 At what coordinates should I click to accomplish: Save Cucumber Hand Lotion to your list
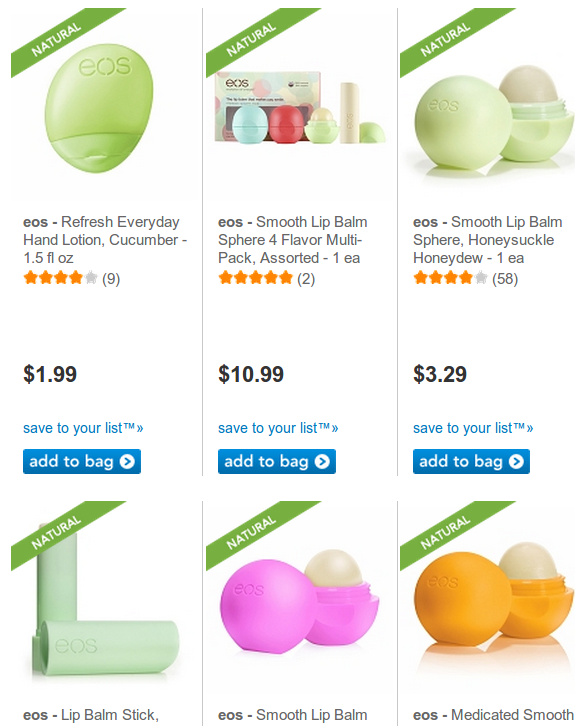click(83, 428)
